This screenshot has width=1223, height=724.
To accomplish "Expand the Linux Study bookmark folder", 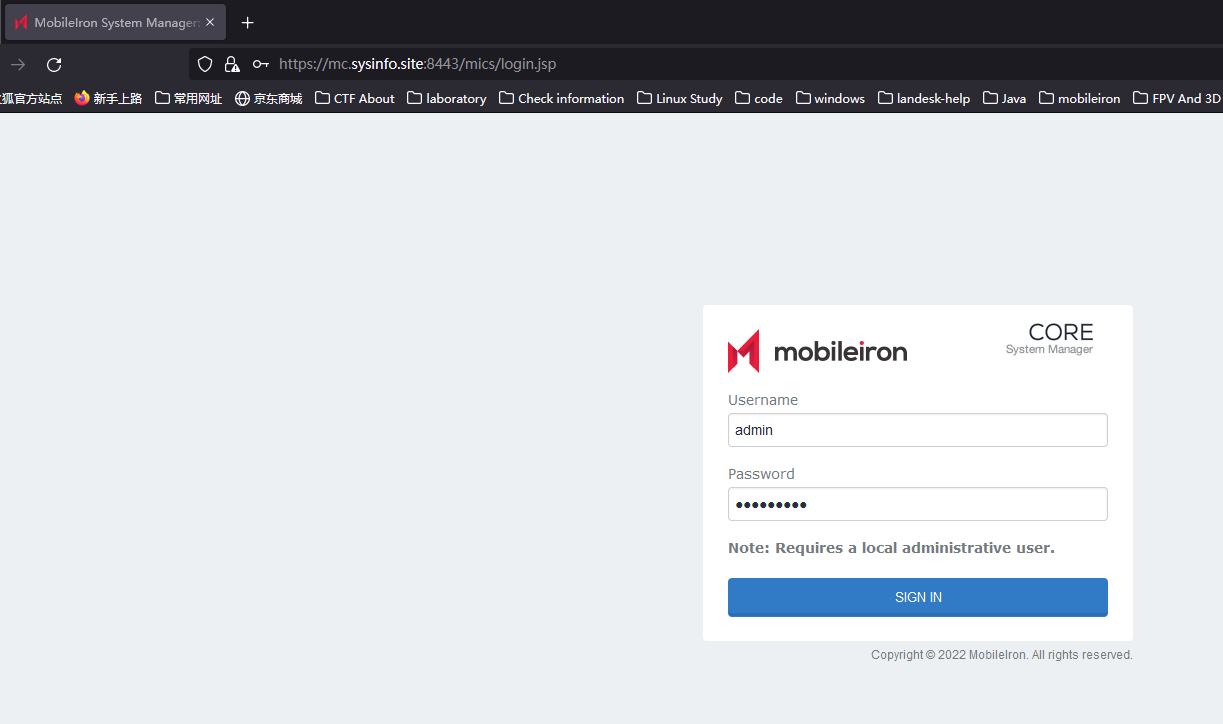I will pyautogui.click(x=679, y=98).
